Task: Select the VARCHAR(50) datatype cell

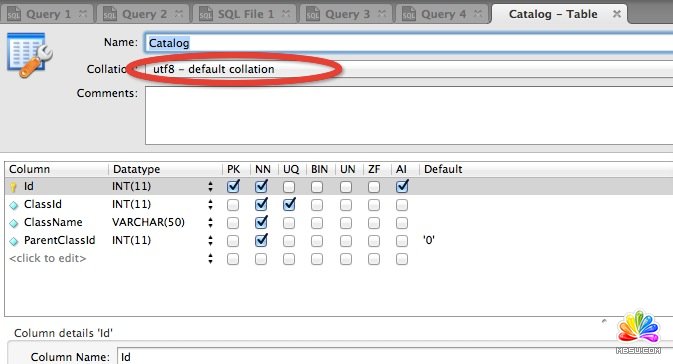Action: 148,222
